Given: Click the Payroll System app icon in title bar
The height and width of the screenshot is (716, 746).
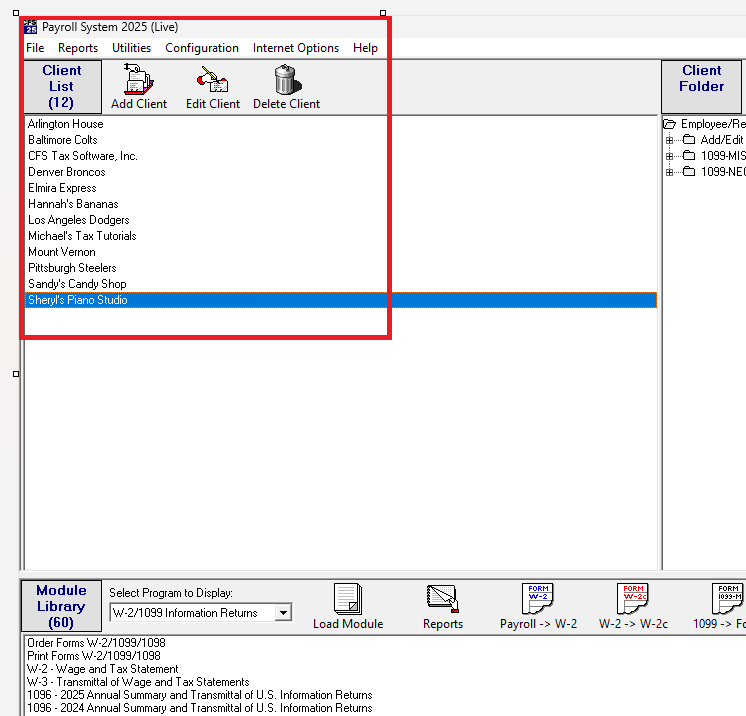Looking at the screenshot, I should click(30, 27).
